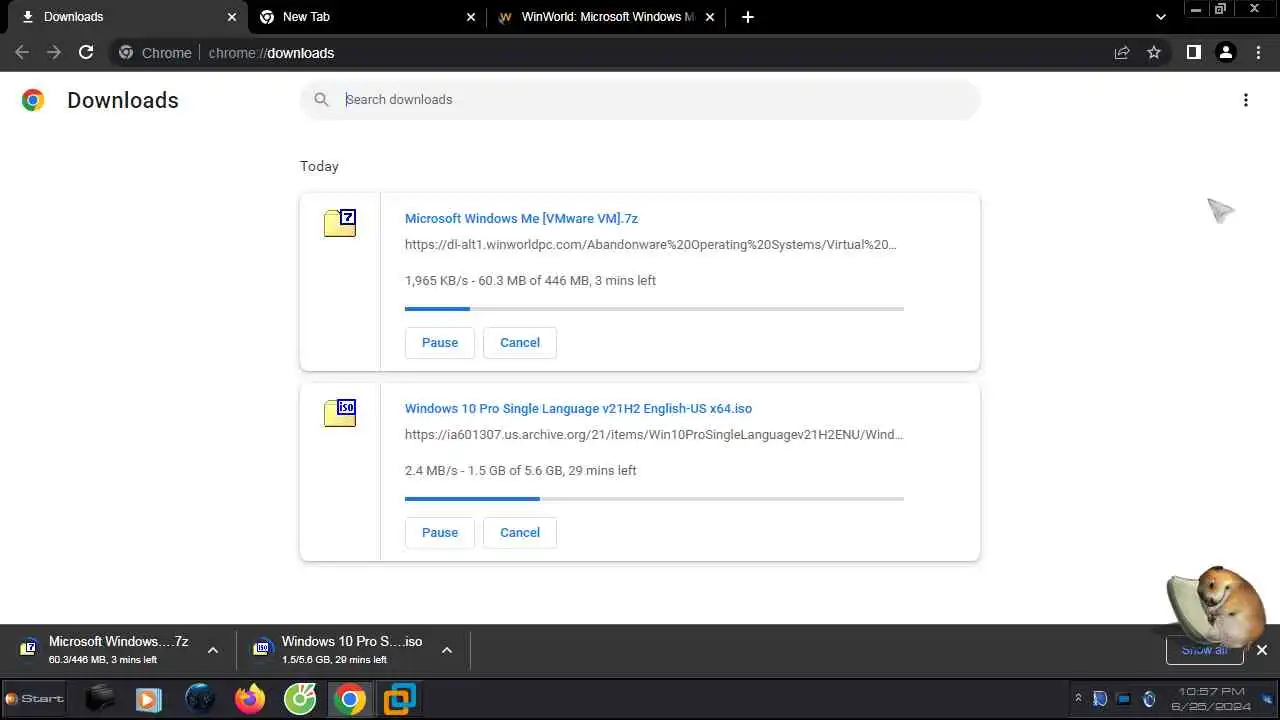Open the green circular app on taskbar
This screenshot has height=720, width=1280.
coord(300,698)
